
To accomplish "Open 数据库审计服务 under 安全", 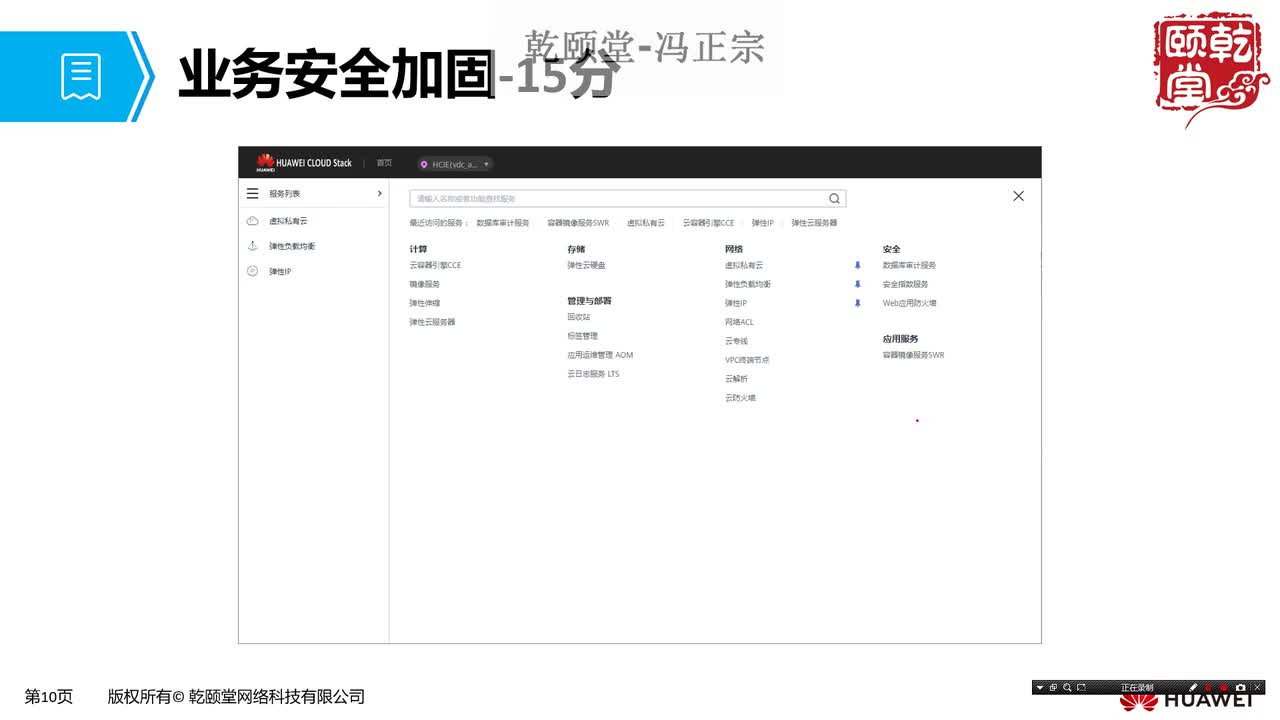I will point(909,265).
